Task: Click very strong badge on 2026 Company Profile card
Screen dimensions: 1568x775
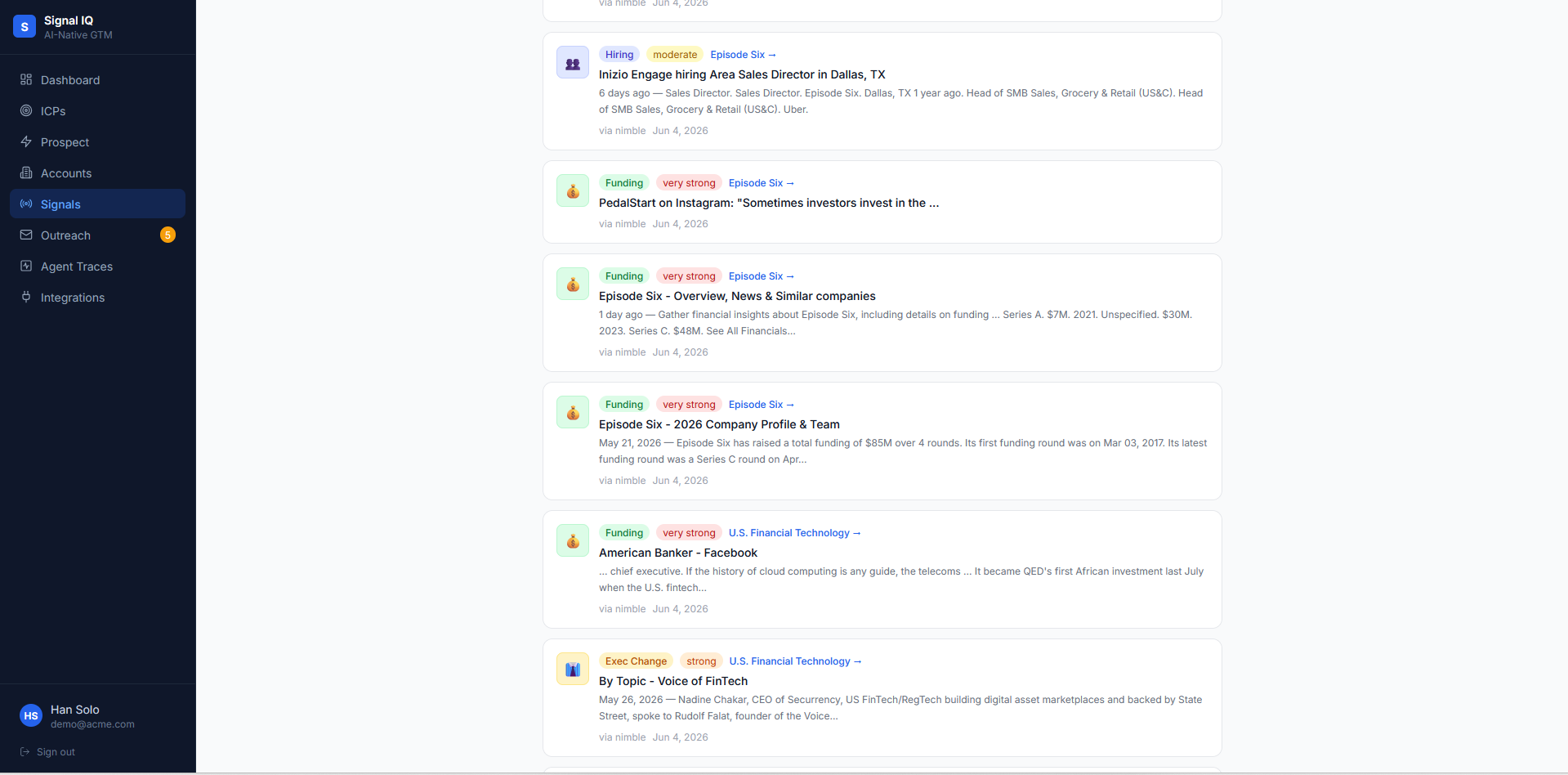Action: [689, 405]
